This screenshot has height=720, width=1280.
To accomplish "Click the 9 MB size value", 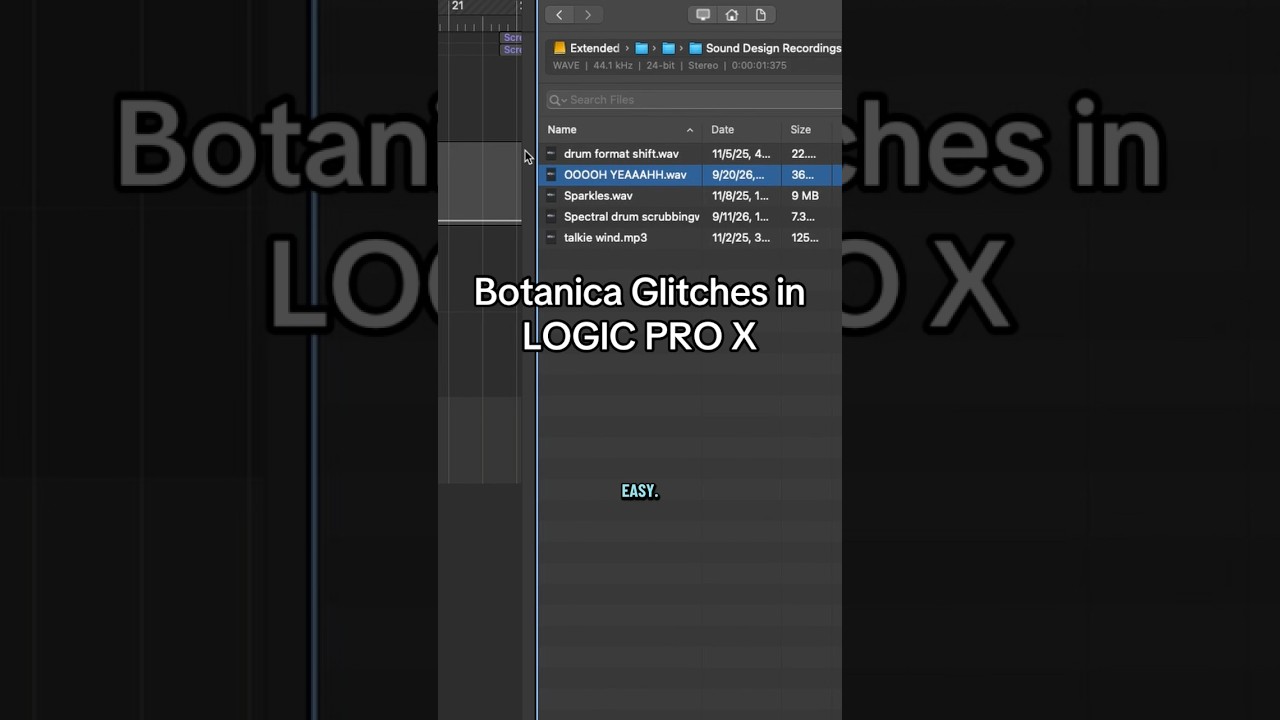I will pyautogui.click(x=805, y=196).
